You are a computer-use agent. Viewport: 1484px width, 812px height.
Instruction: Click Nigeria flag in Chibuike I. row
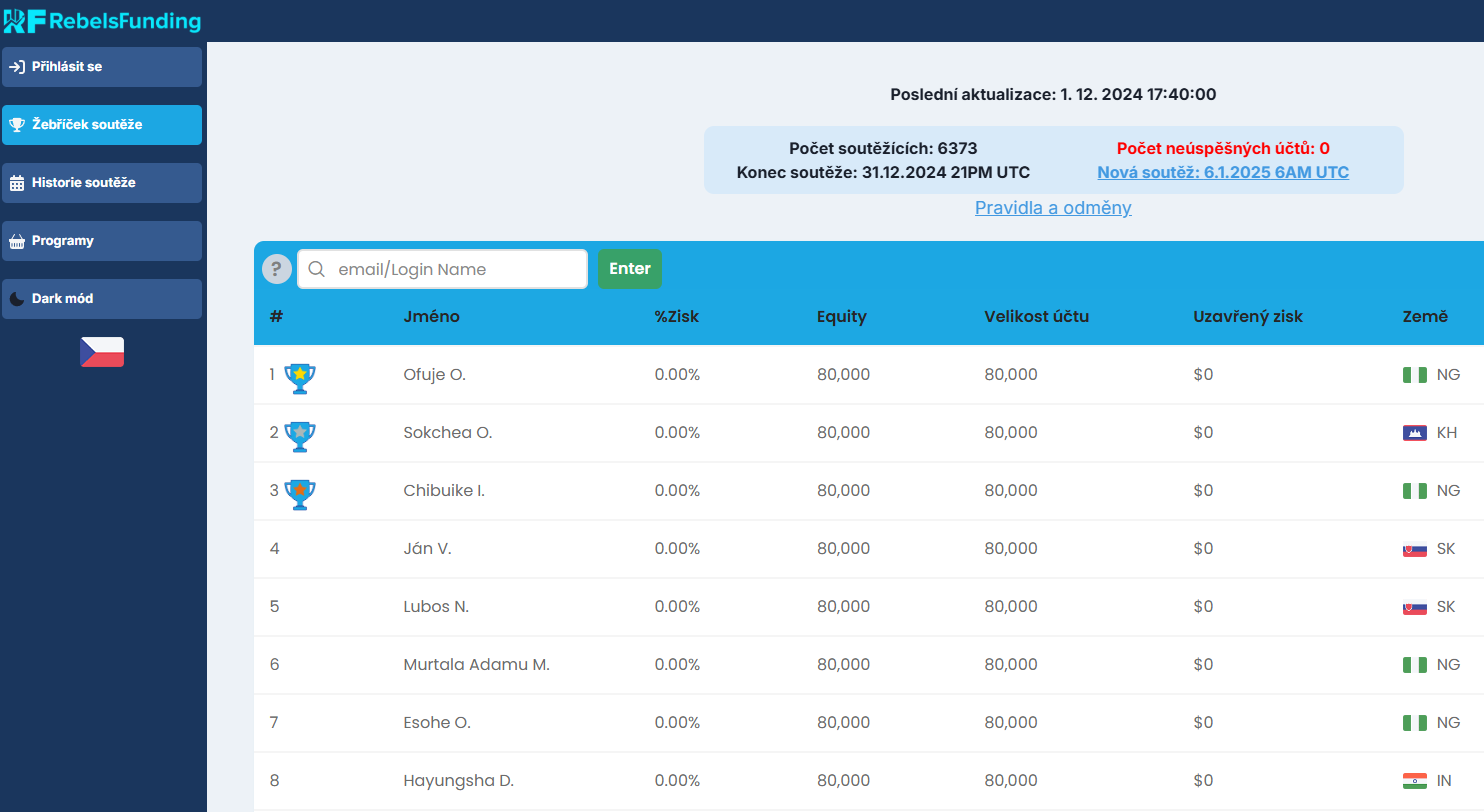[1414, 491]
